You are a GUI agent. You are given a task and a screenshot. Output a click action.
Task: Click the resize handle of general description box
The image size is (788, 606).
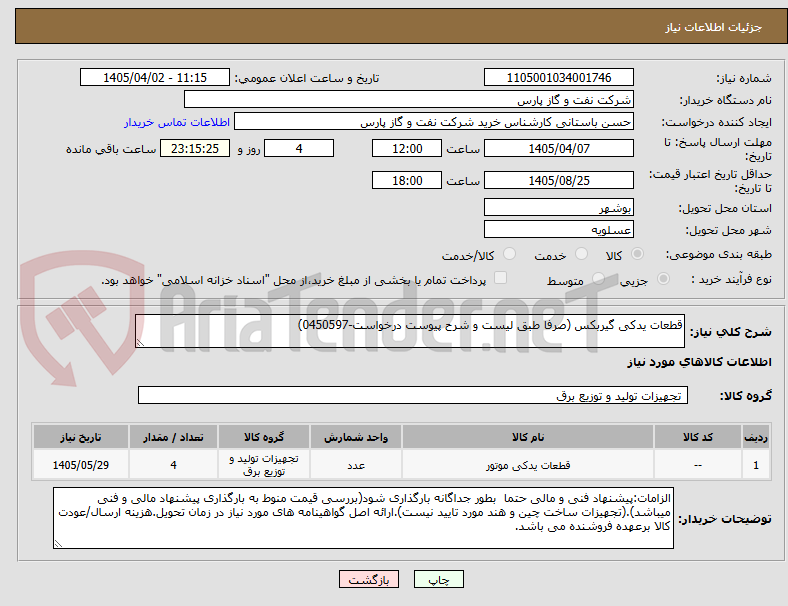[x=140, y=343]
